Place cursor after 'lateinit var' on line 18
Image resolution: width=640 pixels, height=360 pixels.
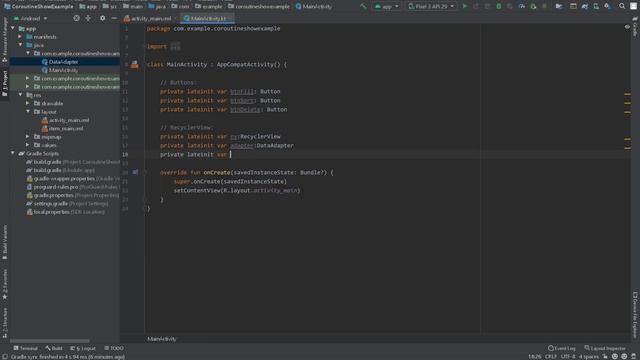pyautogui.click(x=230, y=154)
